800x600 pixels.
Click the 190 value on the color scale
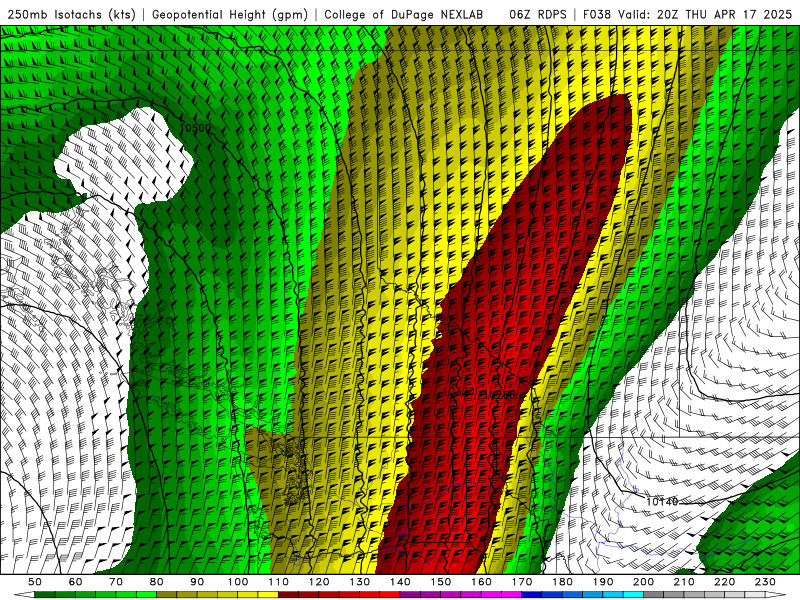pyautogui.click(x=603, y=582)
